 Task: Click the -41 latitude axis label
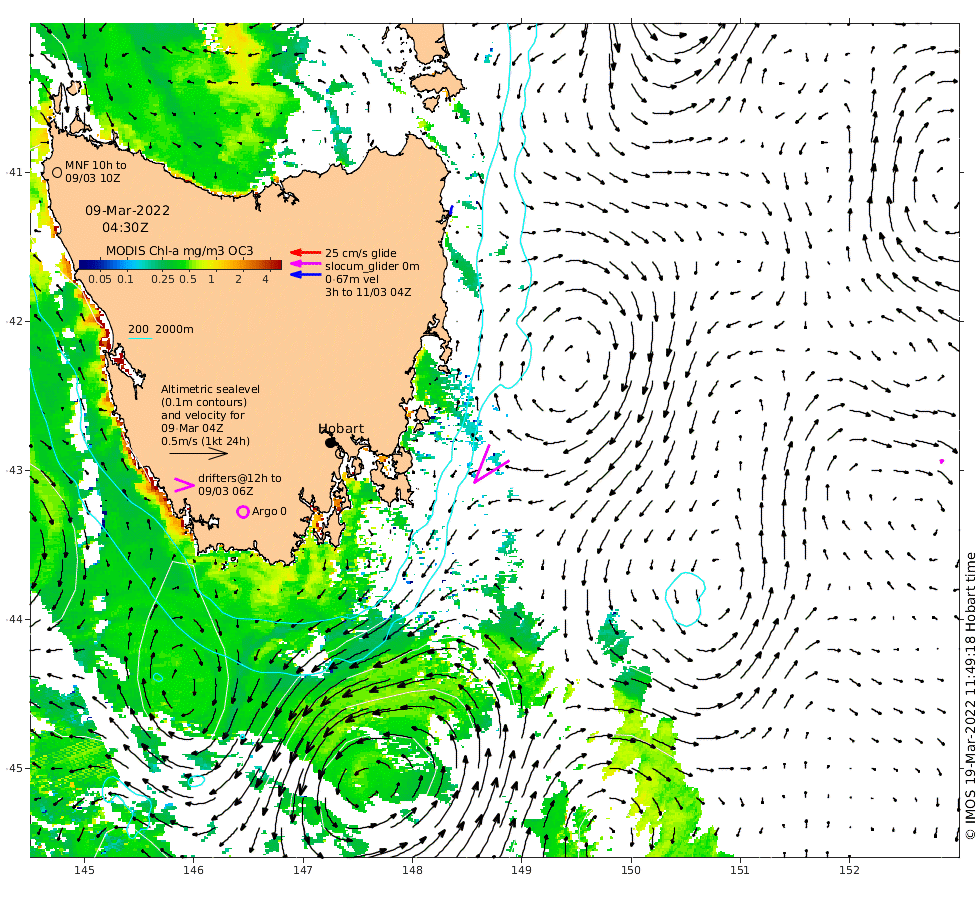[x=14, y=172]
